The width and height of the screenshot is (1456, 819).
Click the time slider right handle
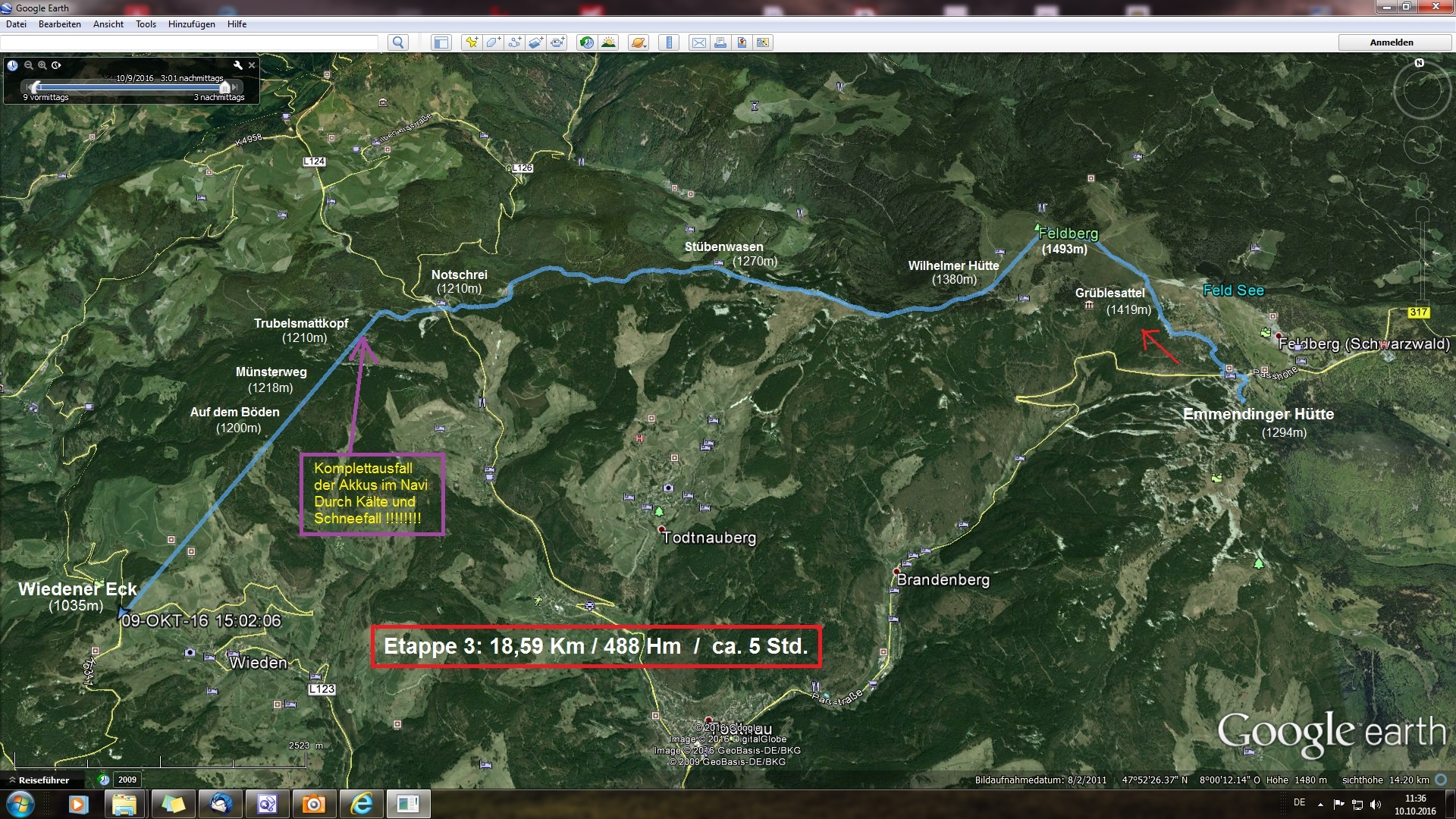224,87
